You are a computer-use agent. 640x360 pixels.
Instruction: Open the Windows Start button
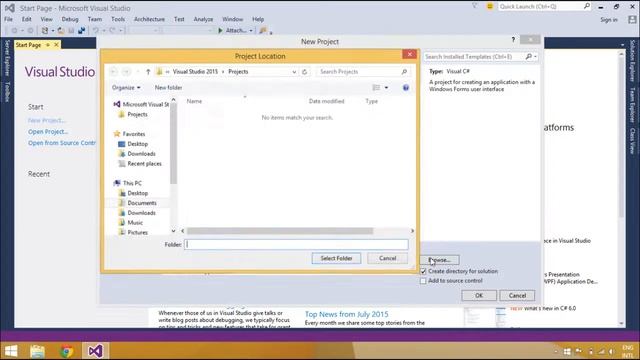tap(11, 351)
